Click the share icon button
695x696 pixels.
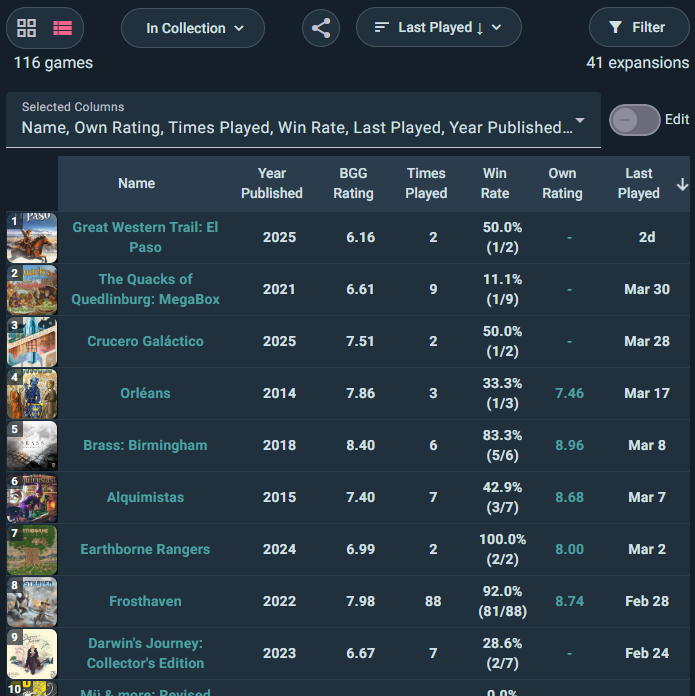(x=321, y=28)
